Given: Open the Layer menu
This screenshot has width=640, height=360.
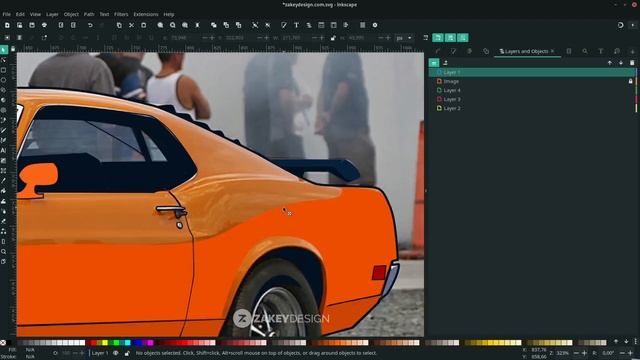Looking at the screenshot, I should tap(52, 14).
